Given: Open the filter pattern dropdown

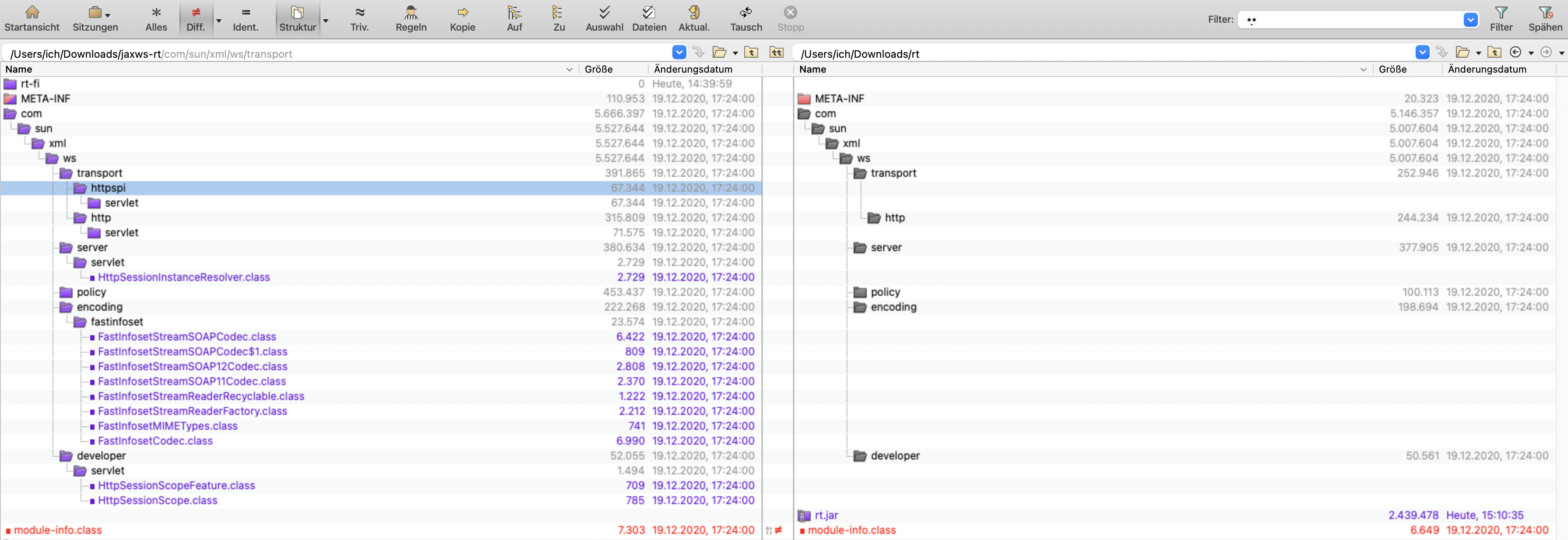Looking at the screenshot, I should (1470, 20).
